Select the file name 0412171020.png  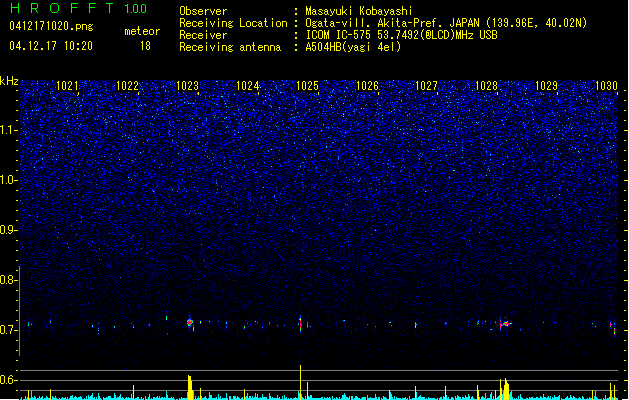click(x=51, y=26)
